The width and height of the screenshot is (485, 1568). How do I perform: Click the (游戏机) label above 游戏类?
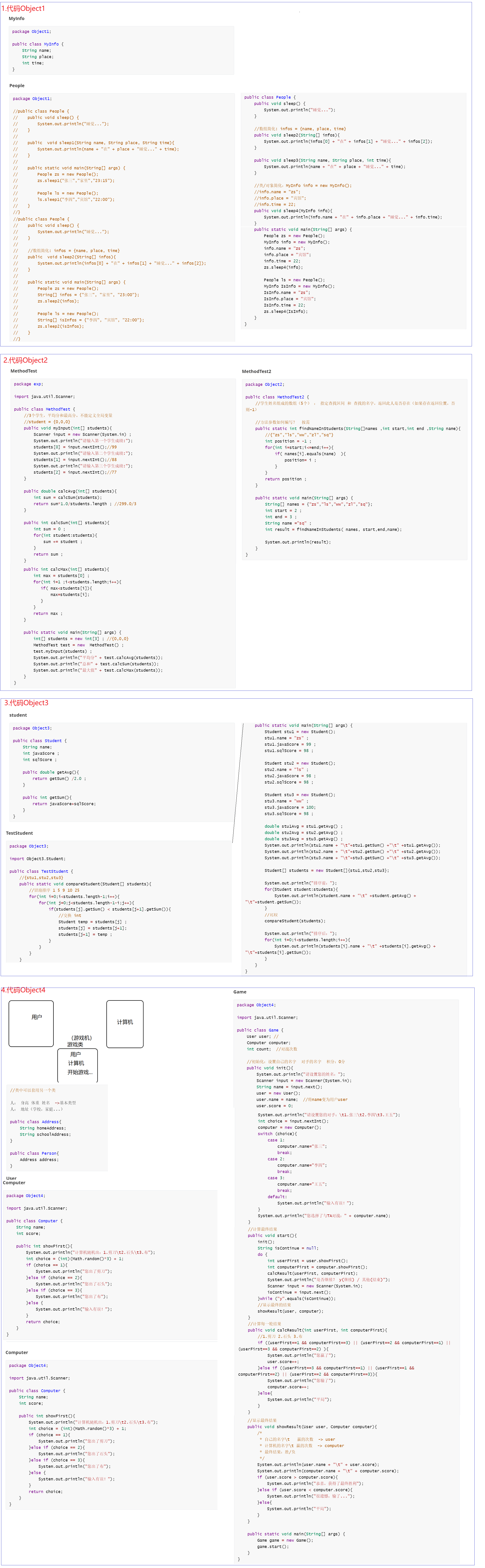[82, 1038]
